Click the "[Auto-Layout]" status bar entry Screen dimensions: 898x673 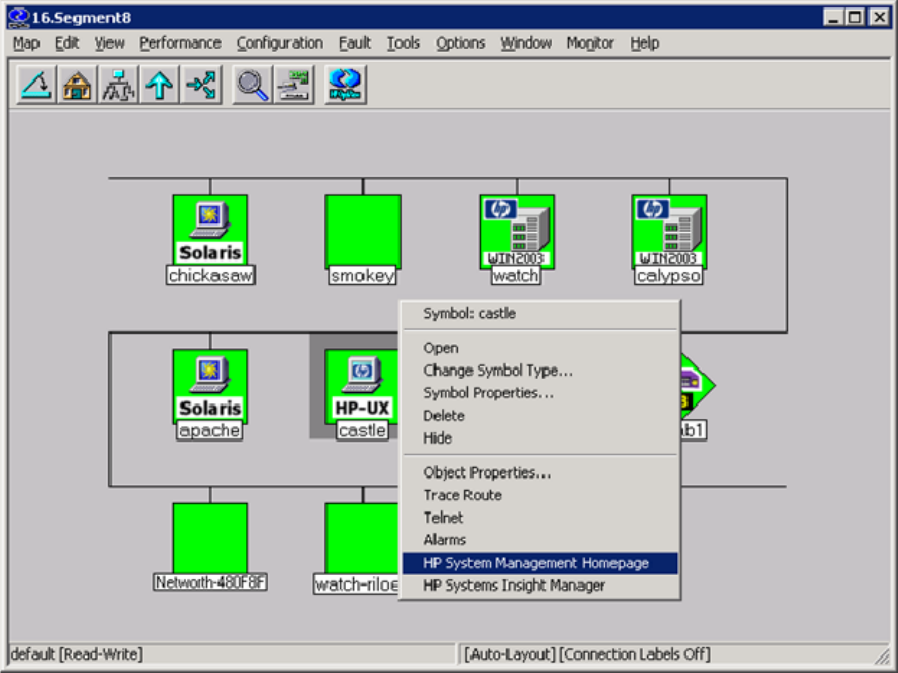coord(510,654)
